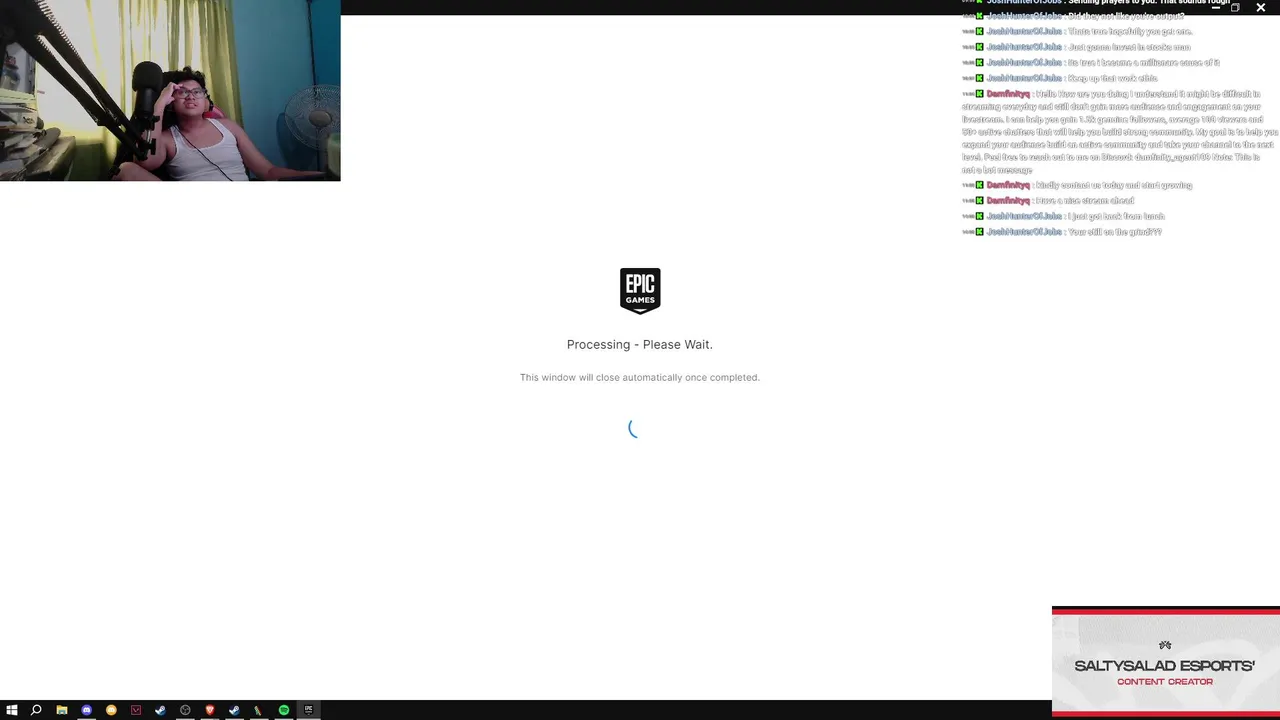Open the yellow Discord Canary taskbar icon
1280x720 pixels.
pyautogui.click(x=111, y=710)
